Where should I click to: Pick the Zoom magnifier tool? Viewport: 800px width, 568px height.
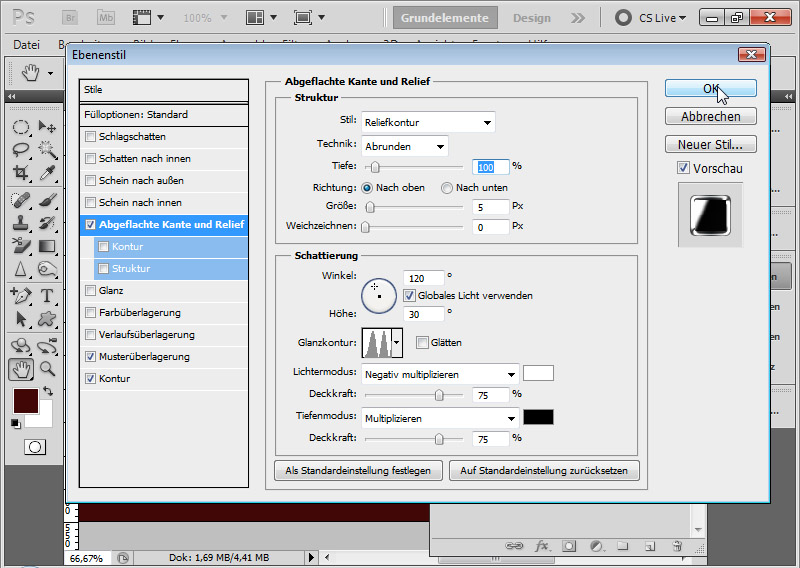(47, 369)
